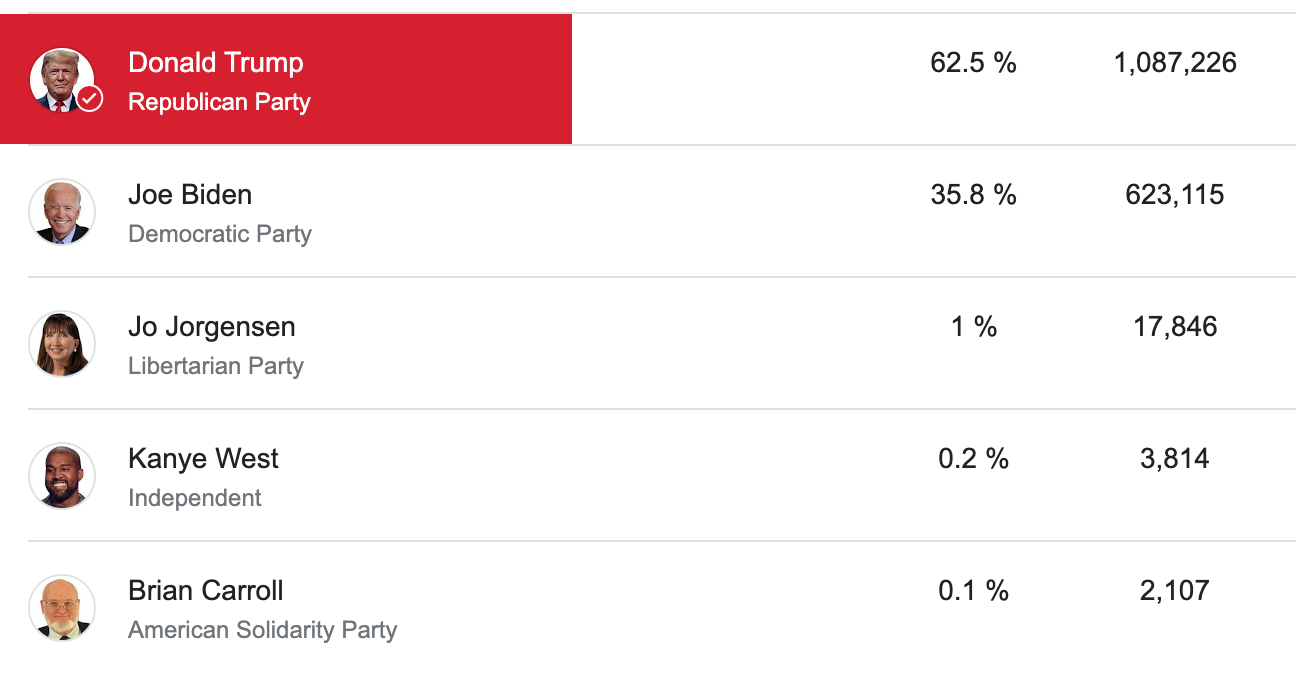Click the Libertarian Party label

click(216, 366)
